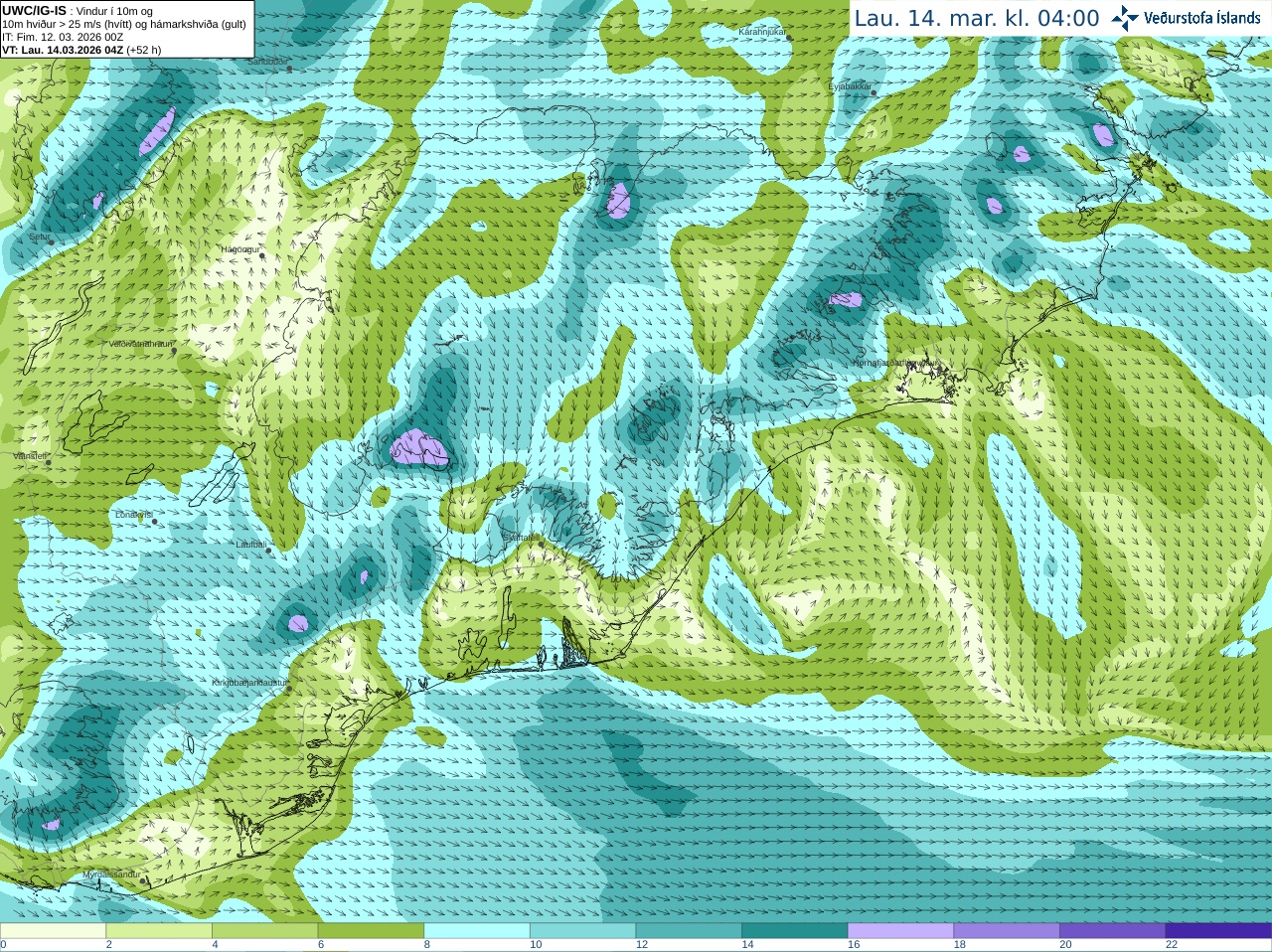Viewport: 1272px width, 952px height.
Task: Select the 6–8 m/s olive green legend swatch
Action: (371, 931)
